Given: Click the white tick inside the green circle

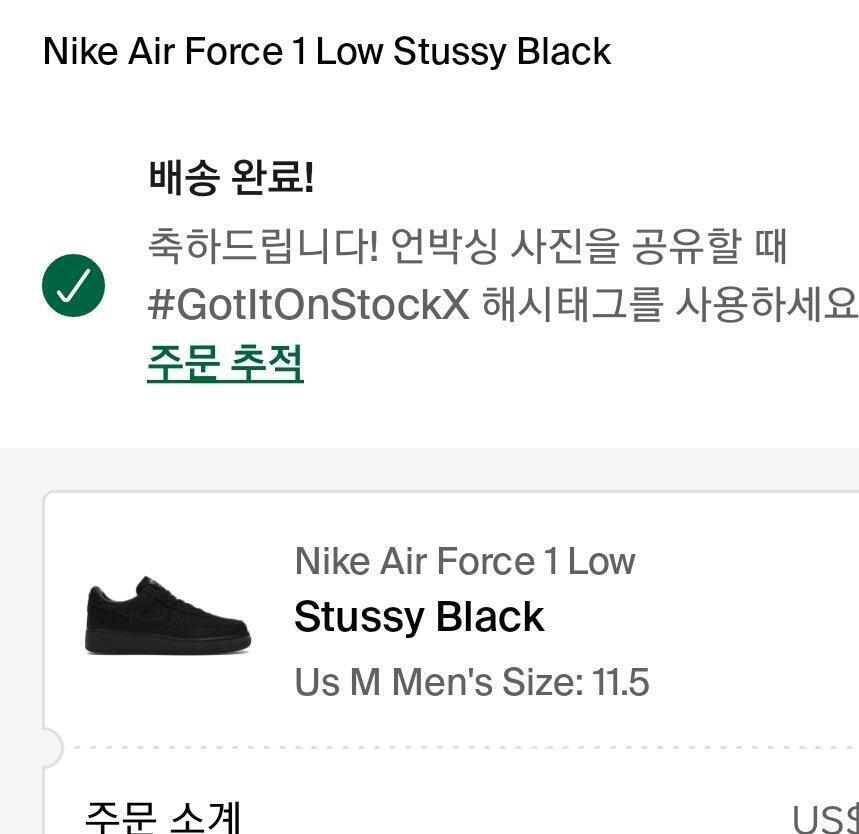Looking at the screenshot, I should [x=73, y=287].
